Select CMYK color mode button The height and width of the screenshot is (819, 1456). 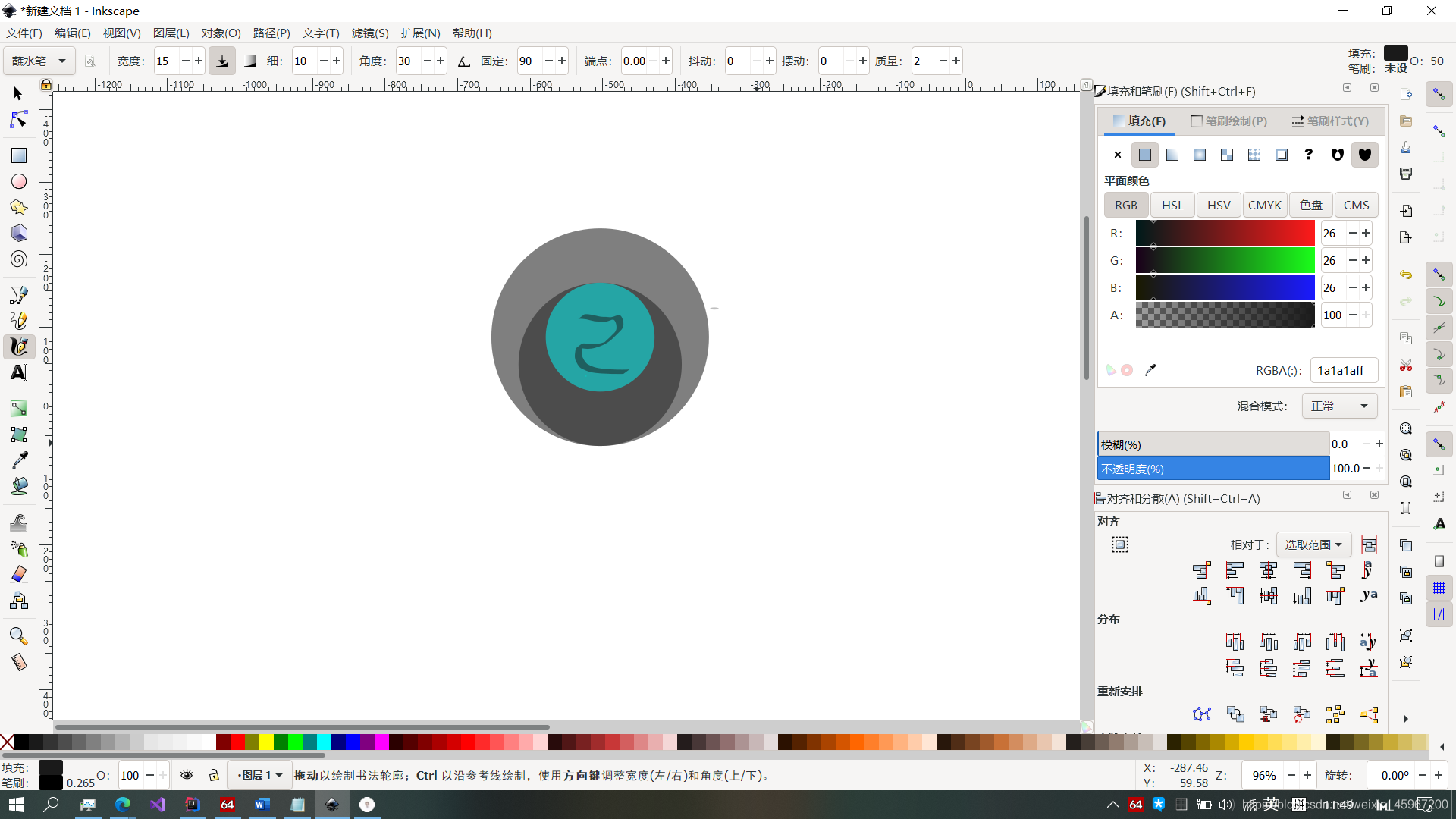[1264, 205]
